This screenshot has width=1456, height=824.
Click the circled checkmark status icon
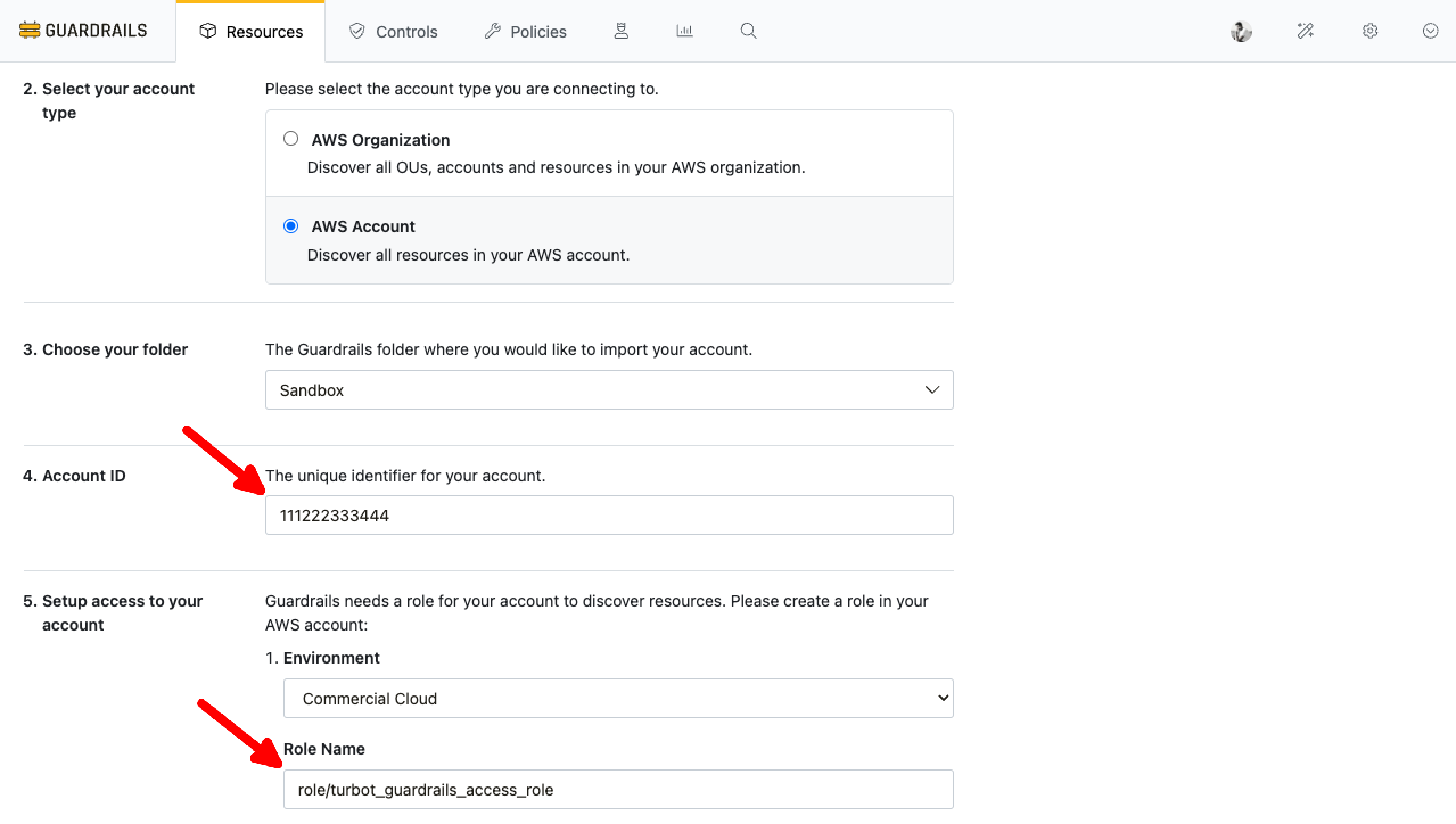tap(1430, 31)
